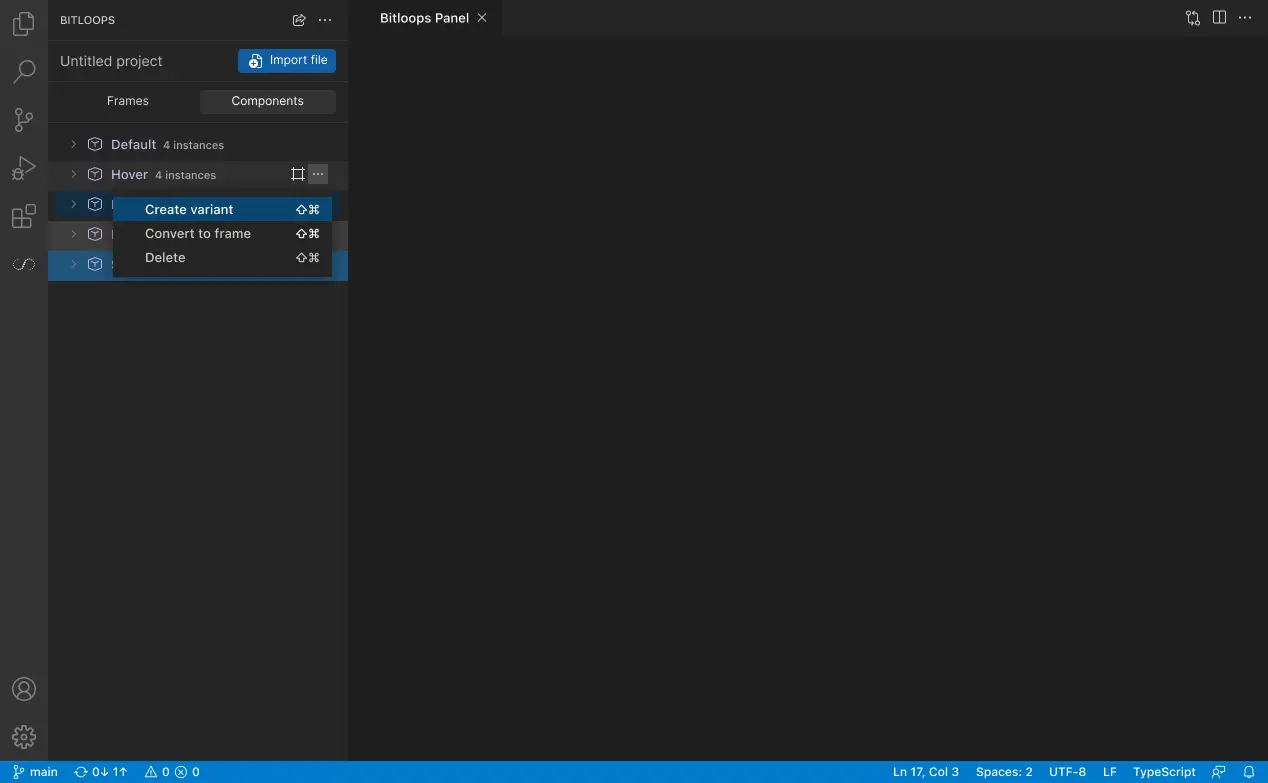
Task: Click the Import file button
Action: pos(287,60)
